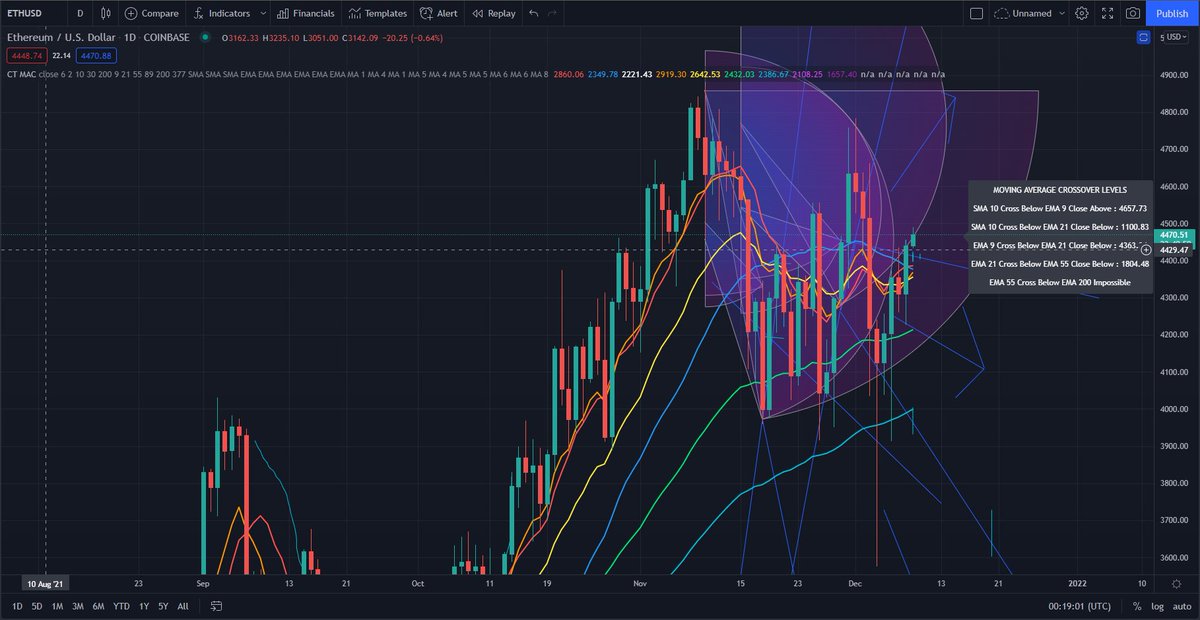
Task: Select the 1D date range
Action: (17, 606)
